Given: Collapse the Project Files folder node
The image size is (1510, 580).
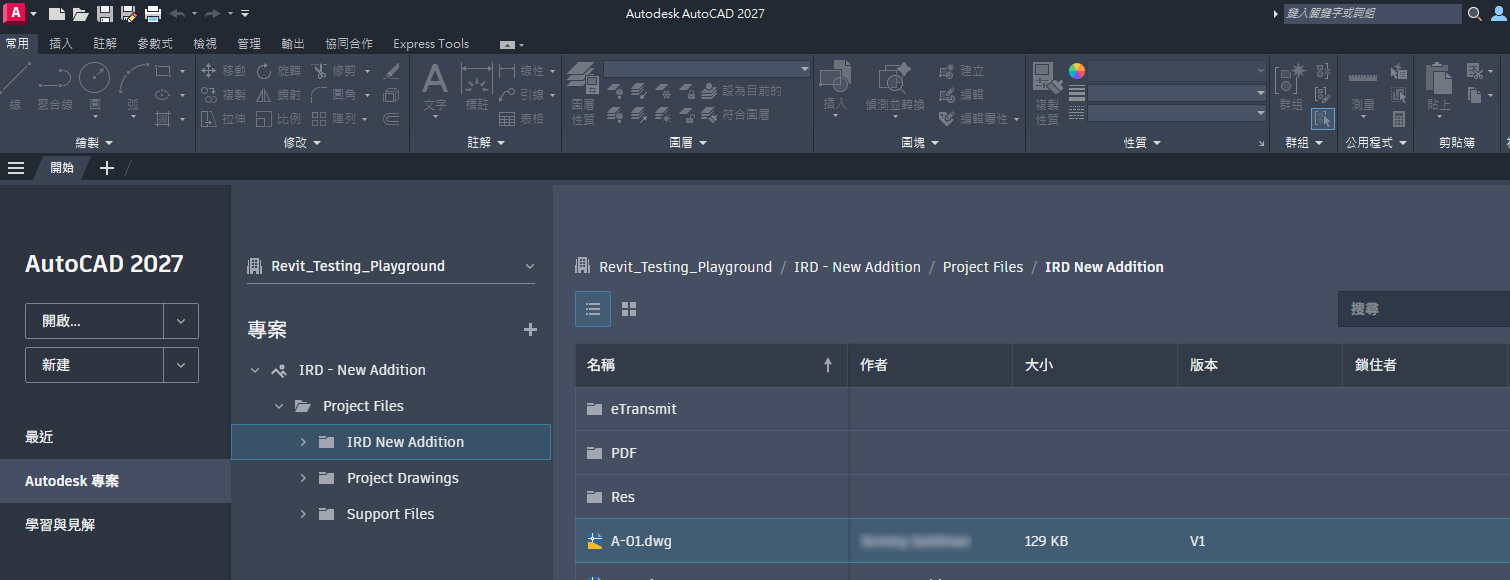Looking at the screenshot, I should coord(279,406).
